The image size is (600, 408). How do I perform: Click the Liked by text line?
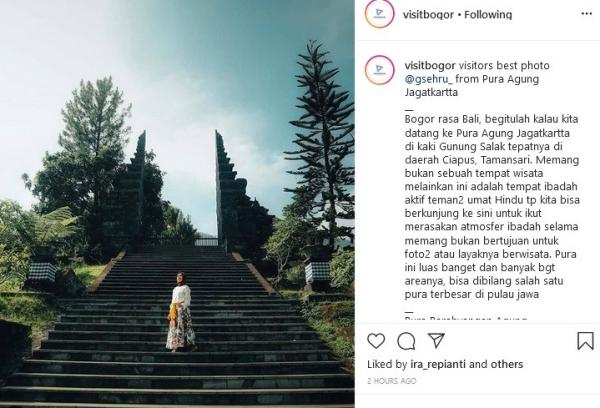[x=445, y=364]
